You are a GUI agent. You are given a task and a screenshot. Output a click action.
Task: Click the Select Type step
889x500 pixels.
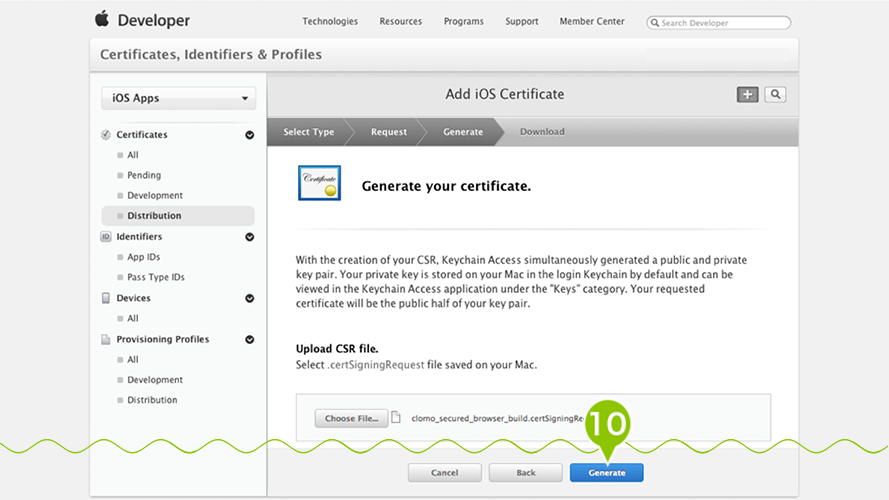308,132
